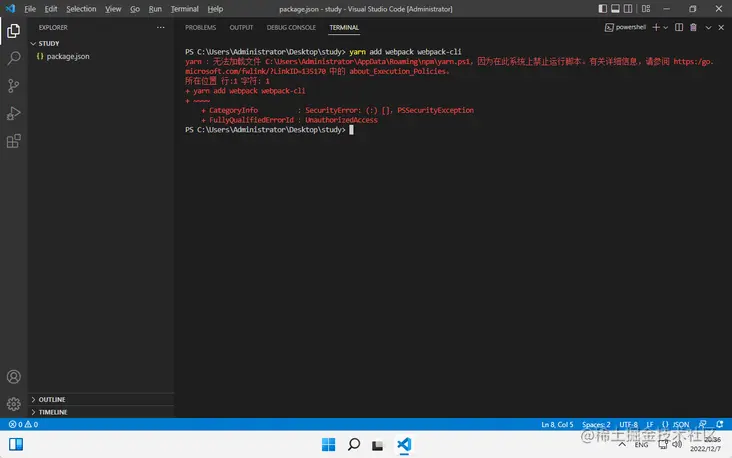Image resolution: width=732 pixels, height=458 pixels.
Task: Open Task View on taskbar
Action: click(x=377, y=445)
